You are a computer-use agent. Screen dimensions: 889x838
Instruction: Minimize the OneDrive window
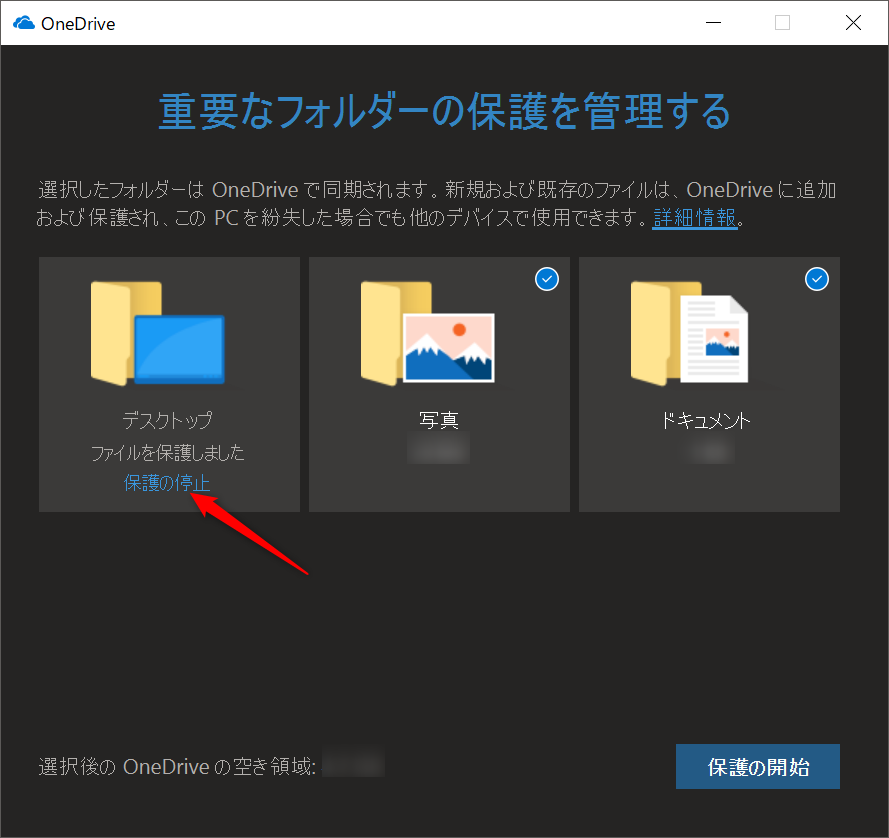click(713, 23)
